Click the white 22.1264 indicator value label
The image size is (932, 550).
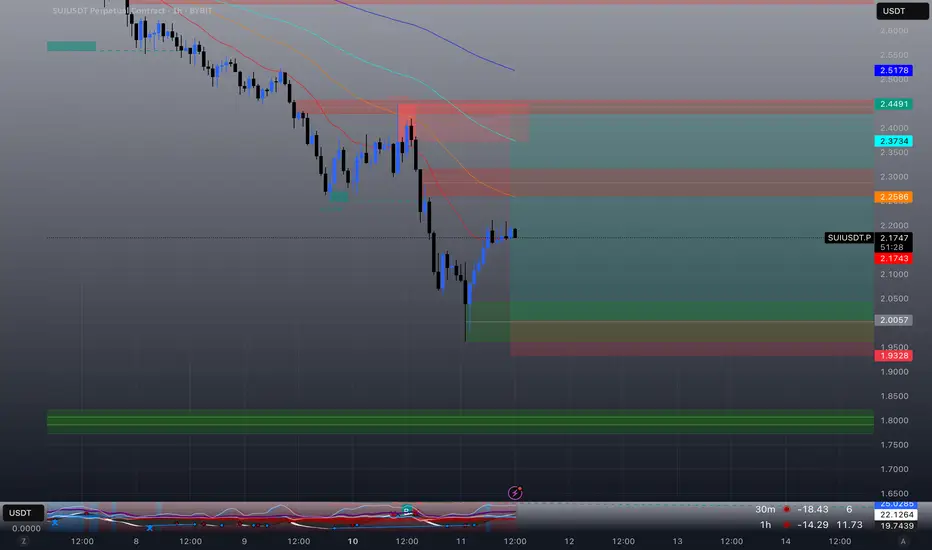(897, 515)
